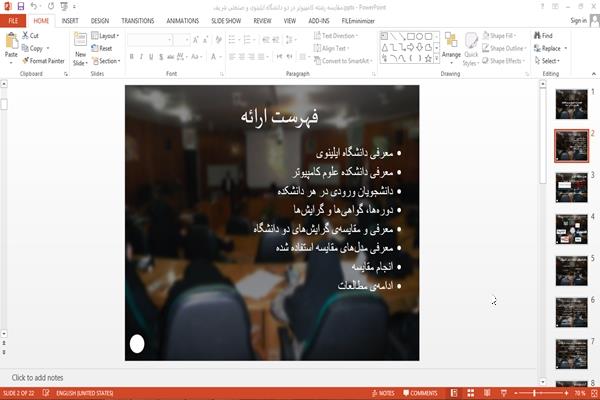Open Text Direction dropdown
The height and width of the screenshot is (400, 600).
[x=336, y=36]
